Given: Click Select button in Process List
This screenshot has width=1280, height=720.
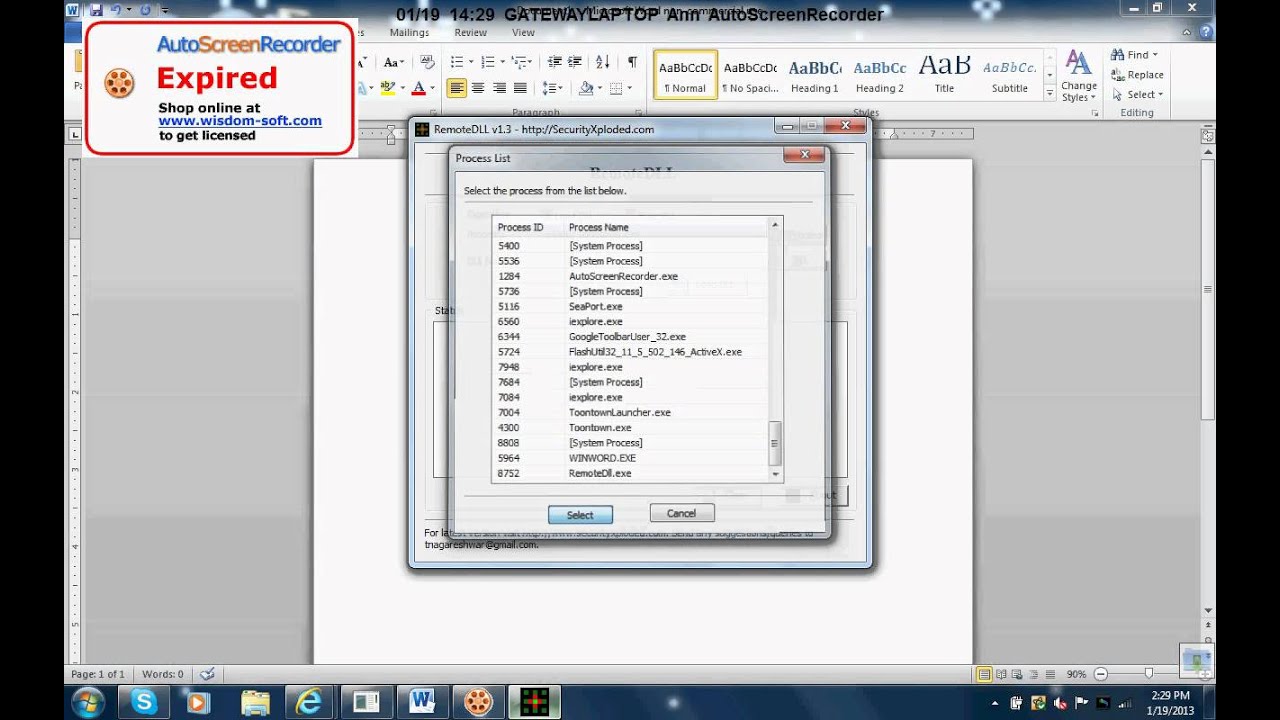Looking at the screenshot, I should (x=580, y=515).
